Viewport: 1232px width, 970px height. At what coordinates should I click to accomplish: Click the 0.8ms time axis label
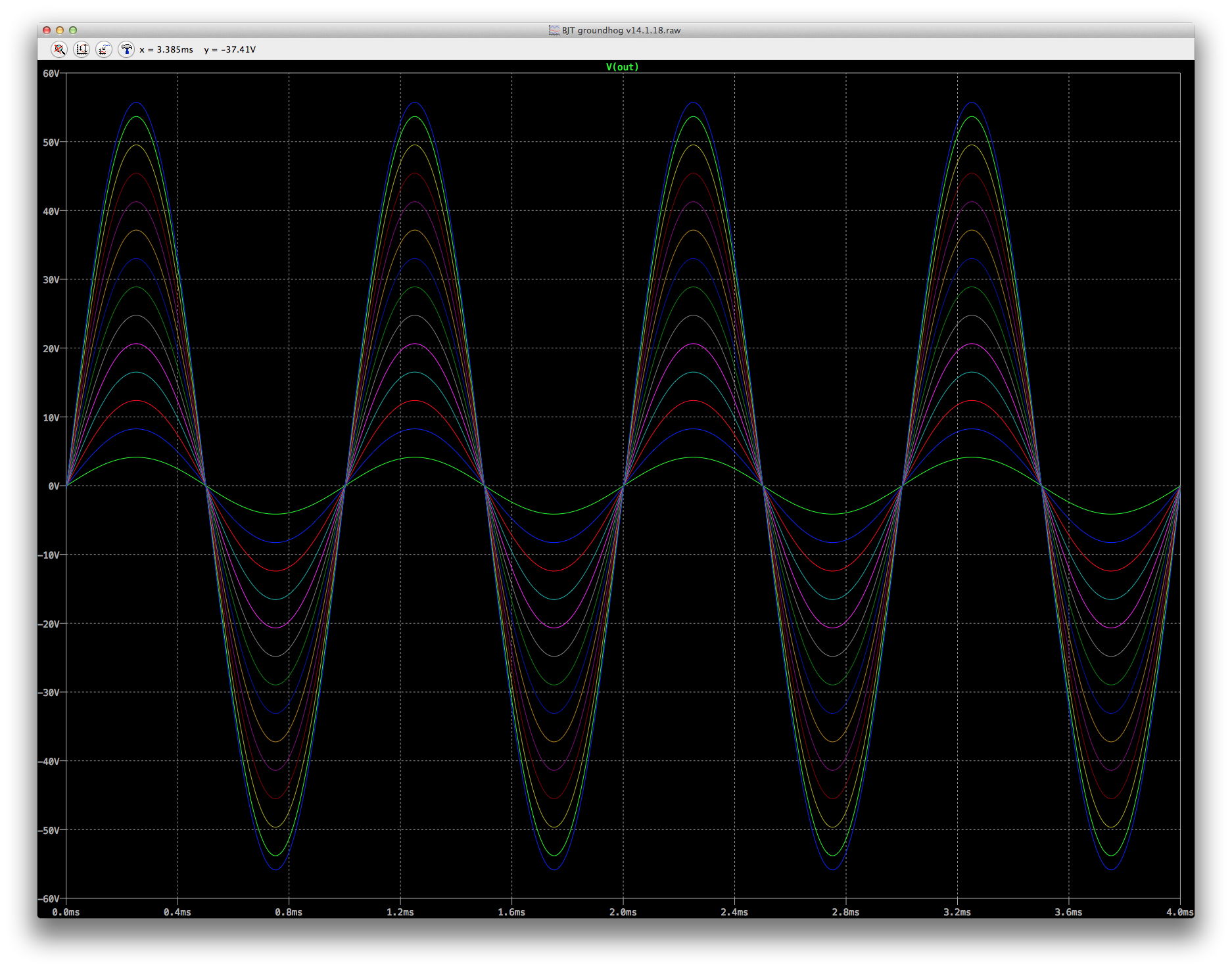(x=289, y=912)
